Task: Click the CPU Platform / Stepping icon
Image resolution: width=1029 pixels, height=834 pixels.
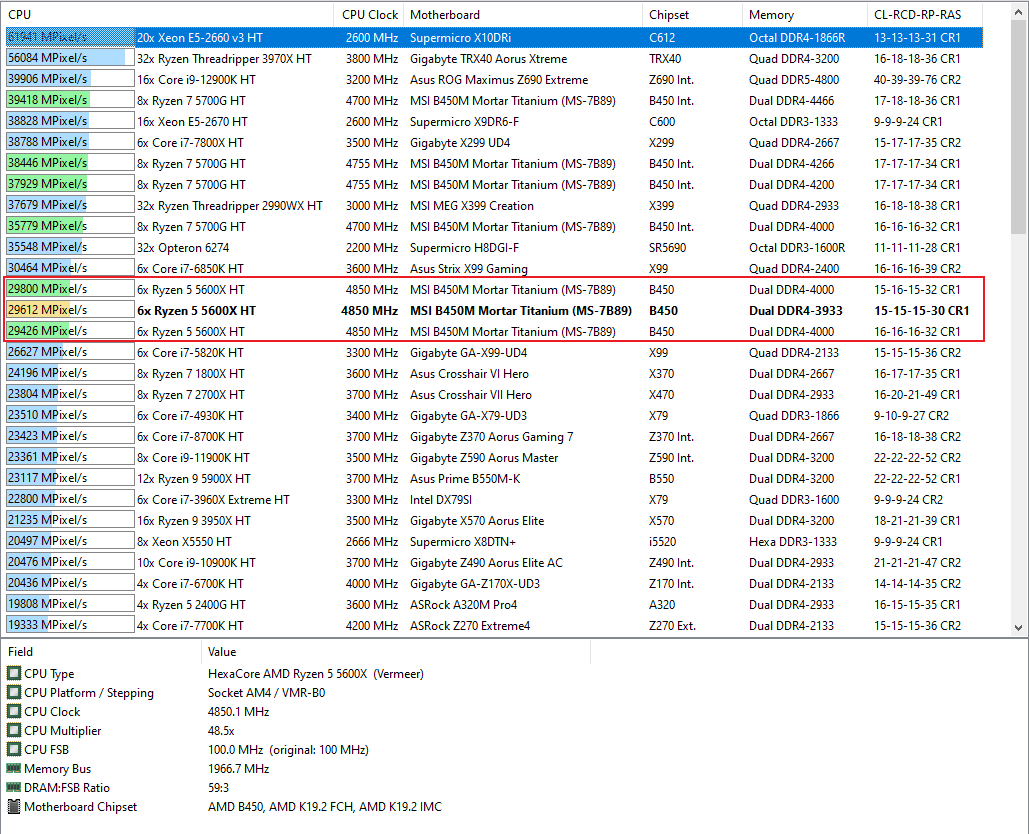Action: 13,692
